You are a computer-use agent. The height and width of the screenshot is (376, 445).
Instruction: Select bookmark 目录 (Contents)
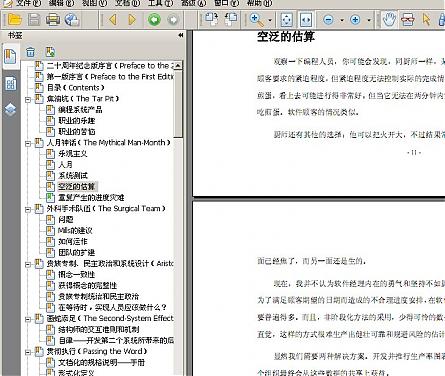75,88
